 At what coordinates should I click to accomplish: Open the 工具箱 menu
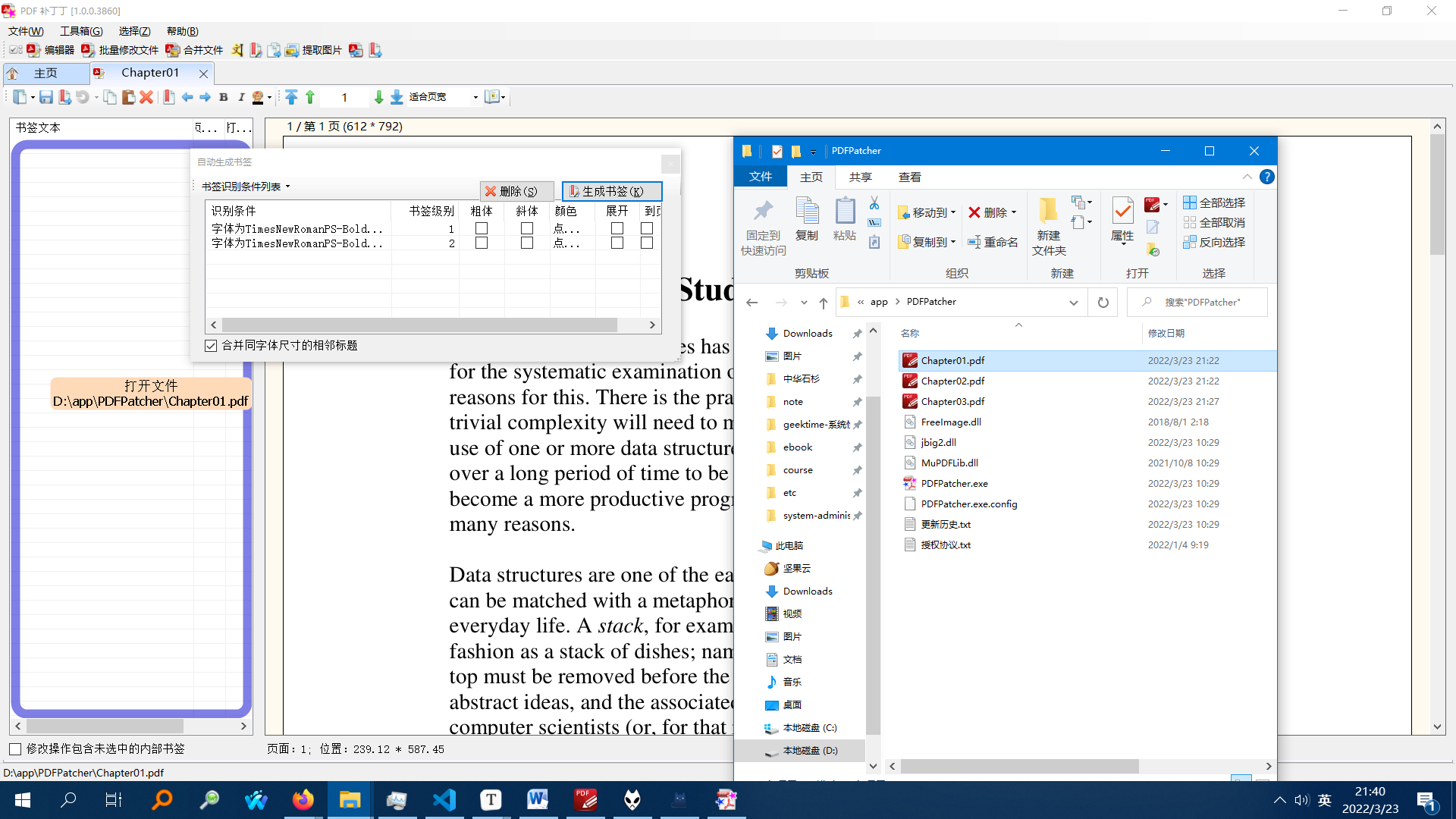[81, 31]
